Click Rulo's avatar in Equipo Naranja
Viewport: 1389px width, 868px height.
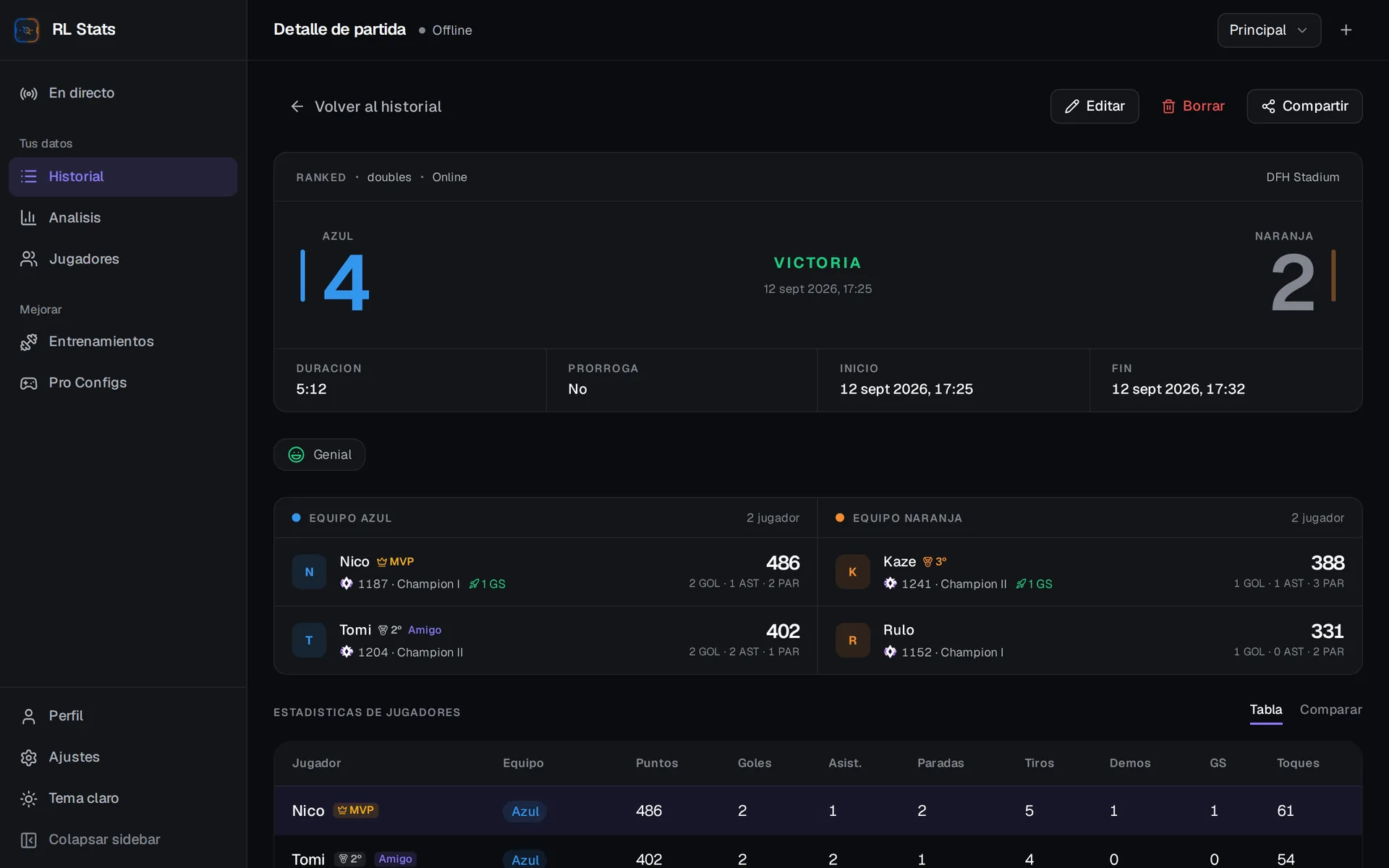pos(852,641)
